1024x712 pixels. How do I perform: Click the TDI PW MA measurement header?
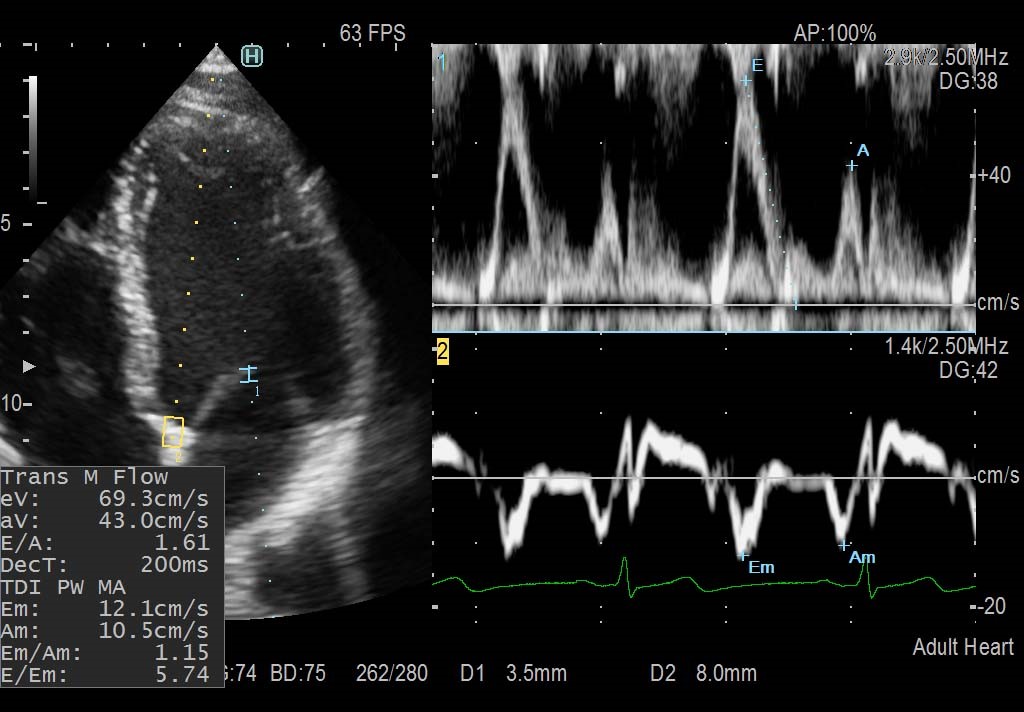pyautogui.click(x=63, y=587)
